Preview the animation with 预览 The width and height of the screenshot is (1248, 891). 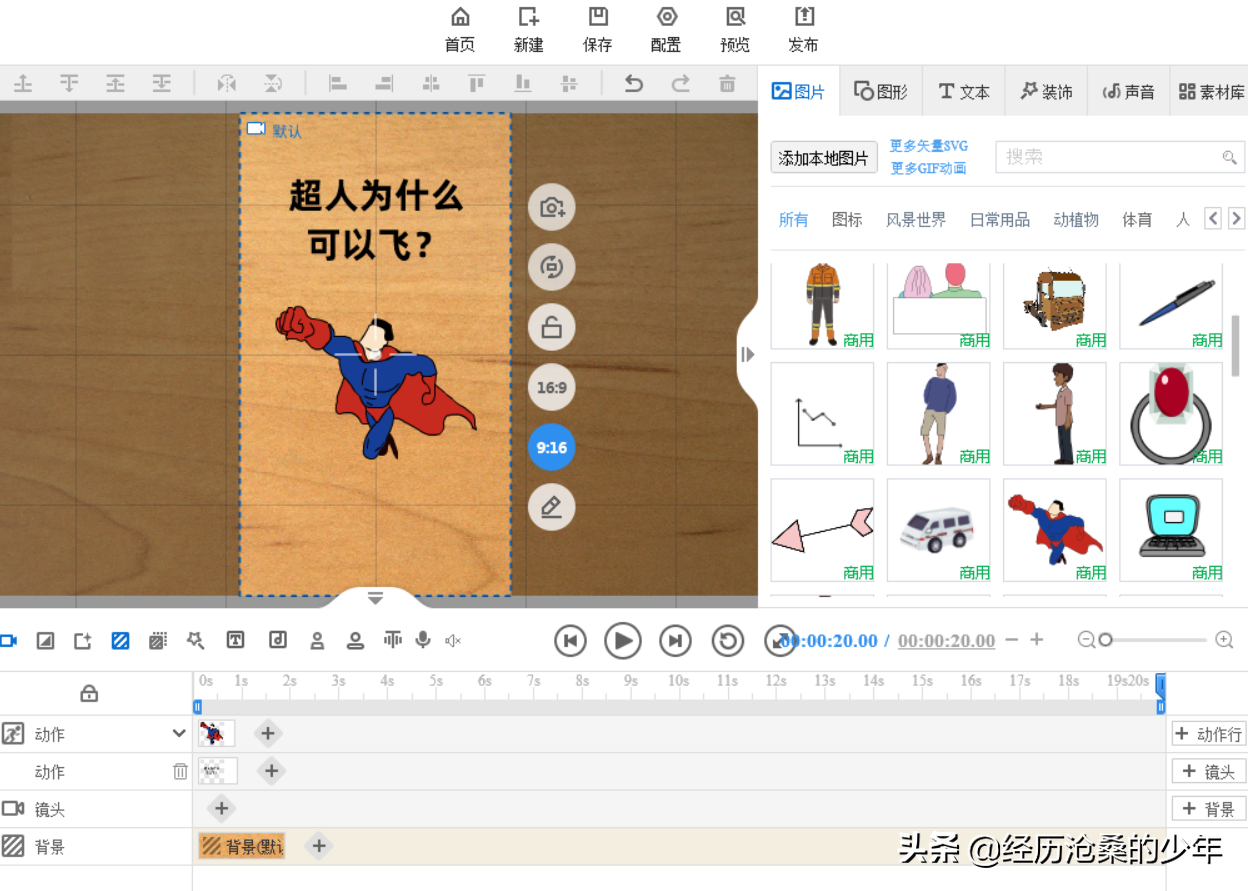coord(735,29)
